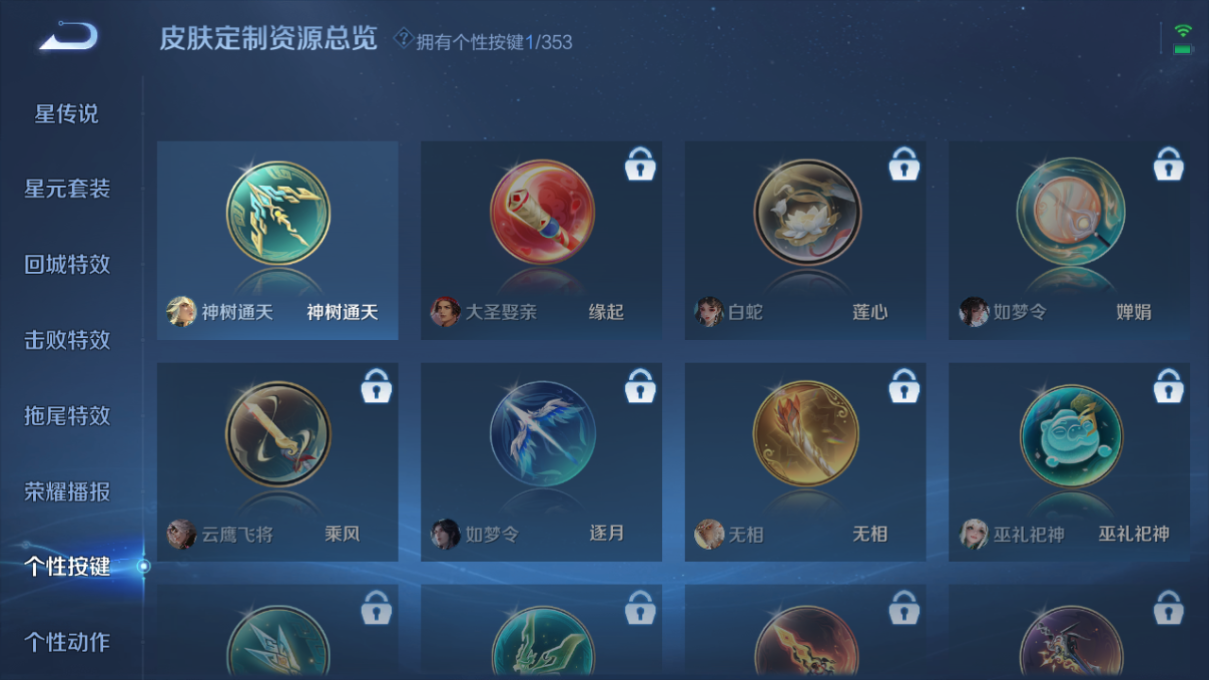Screen dimensions: 1209x680
Task: Tap the lock icon on 婵娟 card
Action: 1168,164
